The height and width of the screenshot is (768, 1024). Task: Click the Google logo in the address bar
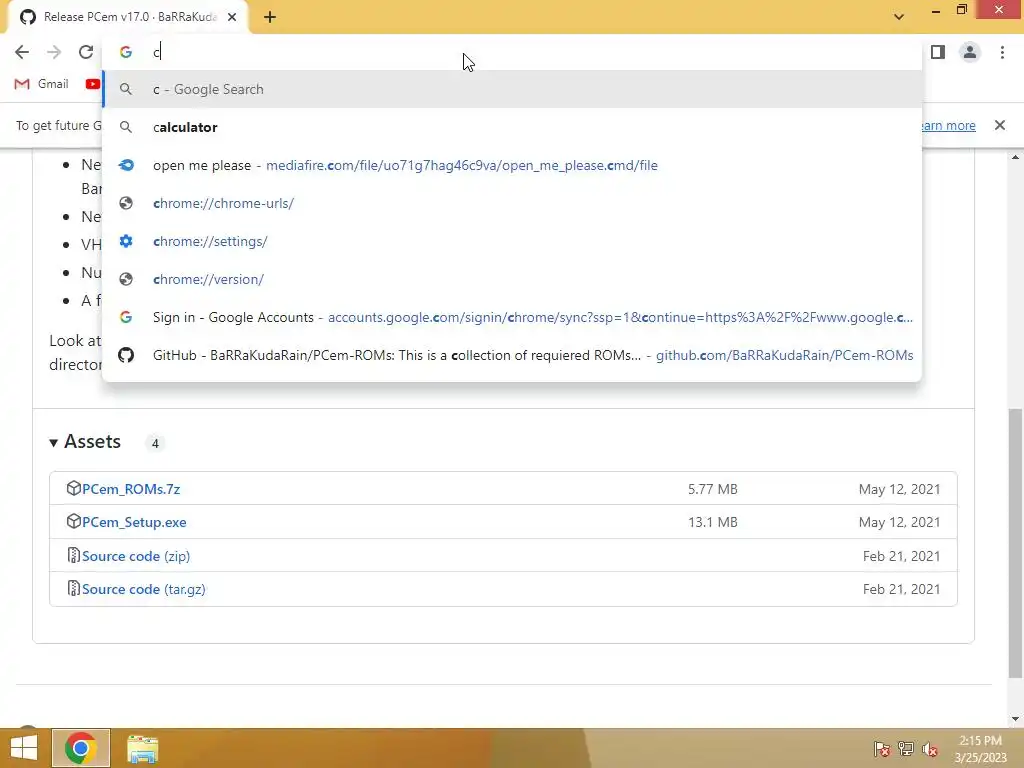(126, 52)
